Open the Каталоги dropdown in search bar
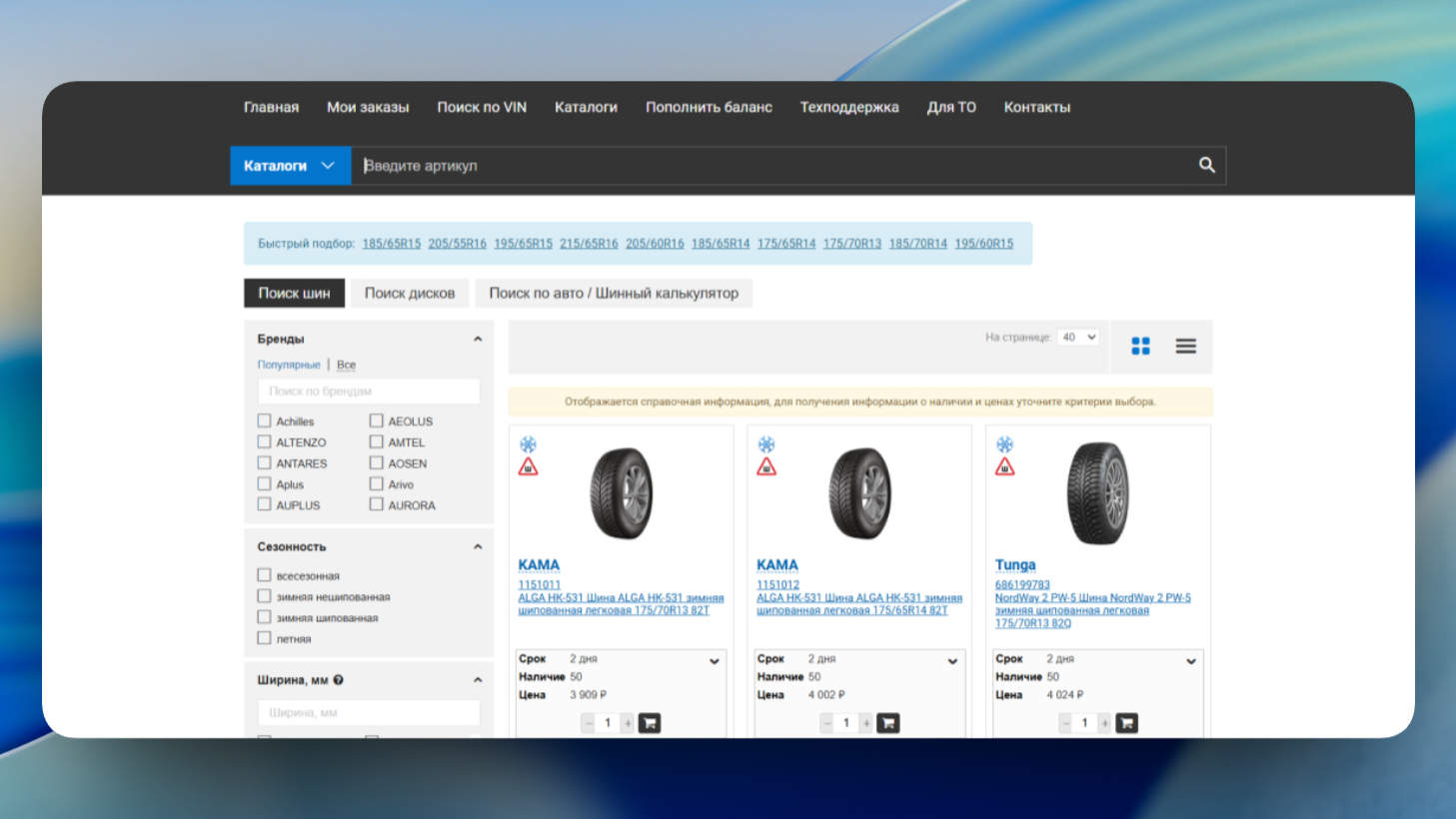The width and height of the screenshot is (1456, 819). pos(290,166)
